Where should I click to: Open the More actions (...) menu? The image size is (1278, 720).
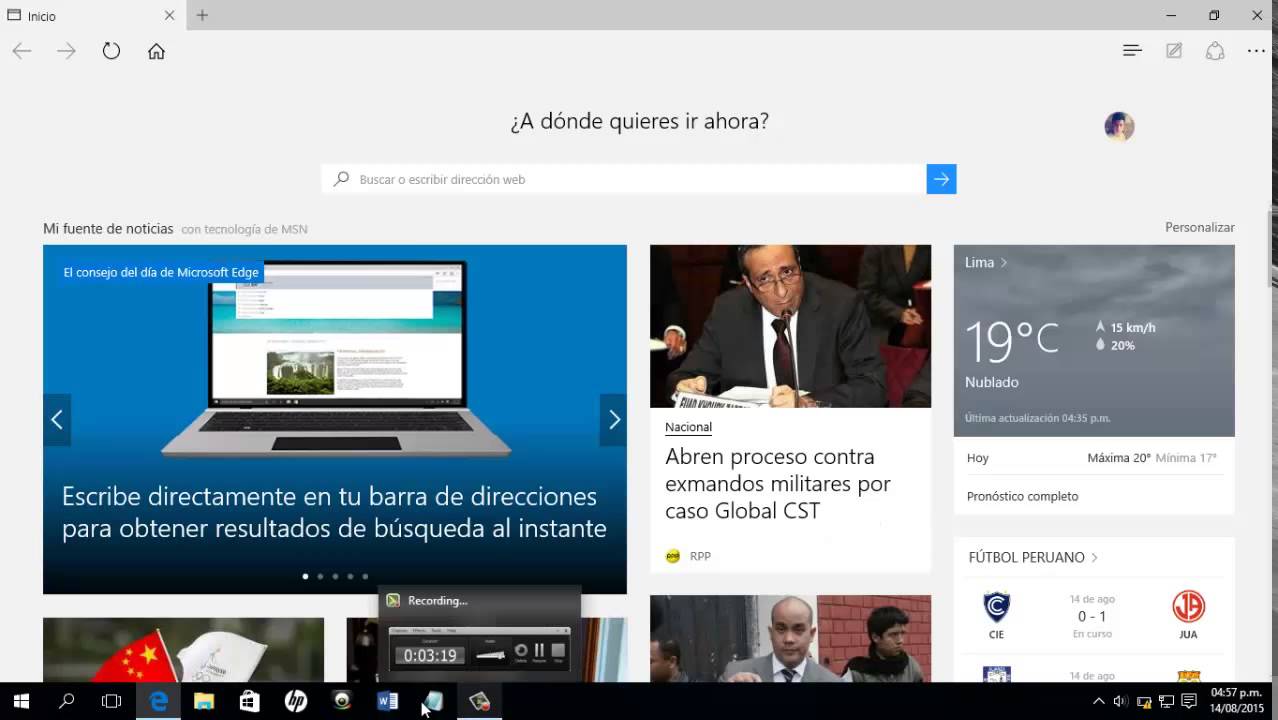1256,50
